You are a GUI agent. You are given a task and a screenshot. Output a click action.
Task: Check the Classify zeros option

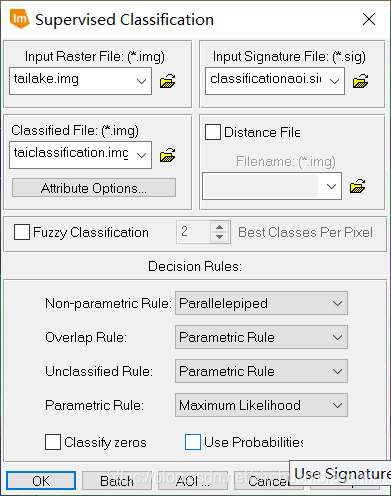53,442
